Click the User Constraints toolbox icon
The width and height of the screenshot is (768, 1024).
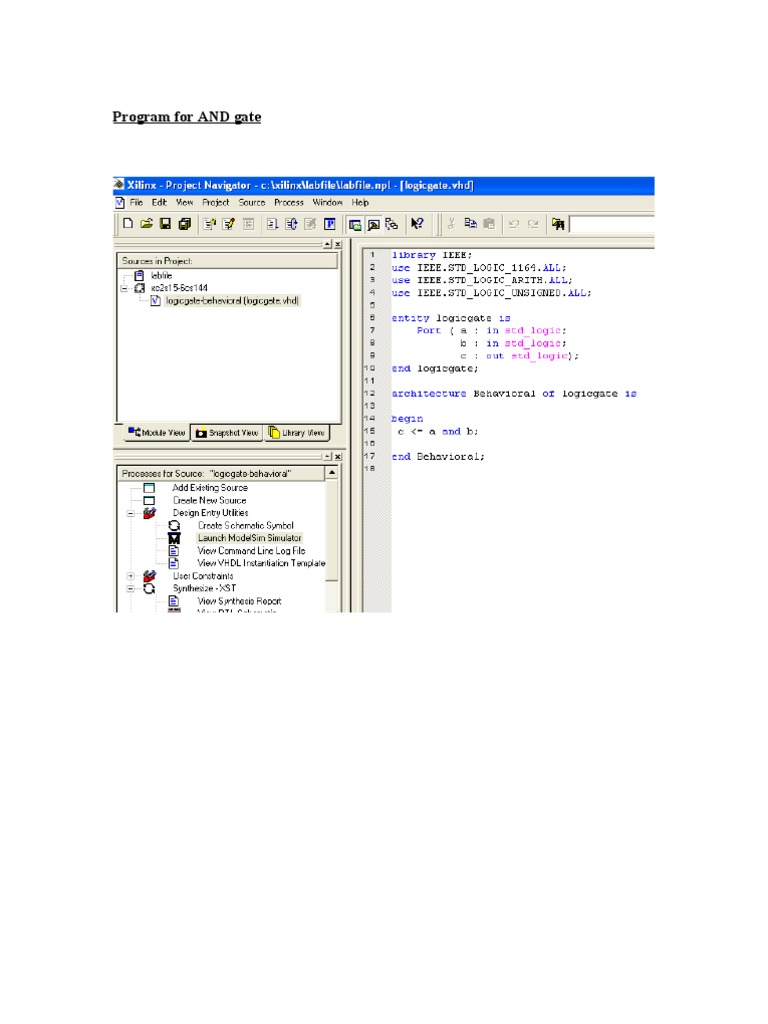(x=150, y=576)
